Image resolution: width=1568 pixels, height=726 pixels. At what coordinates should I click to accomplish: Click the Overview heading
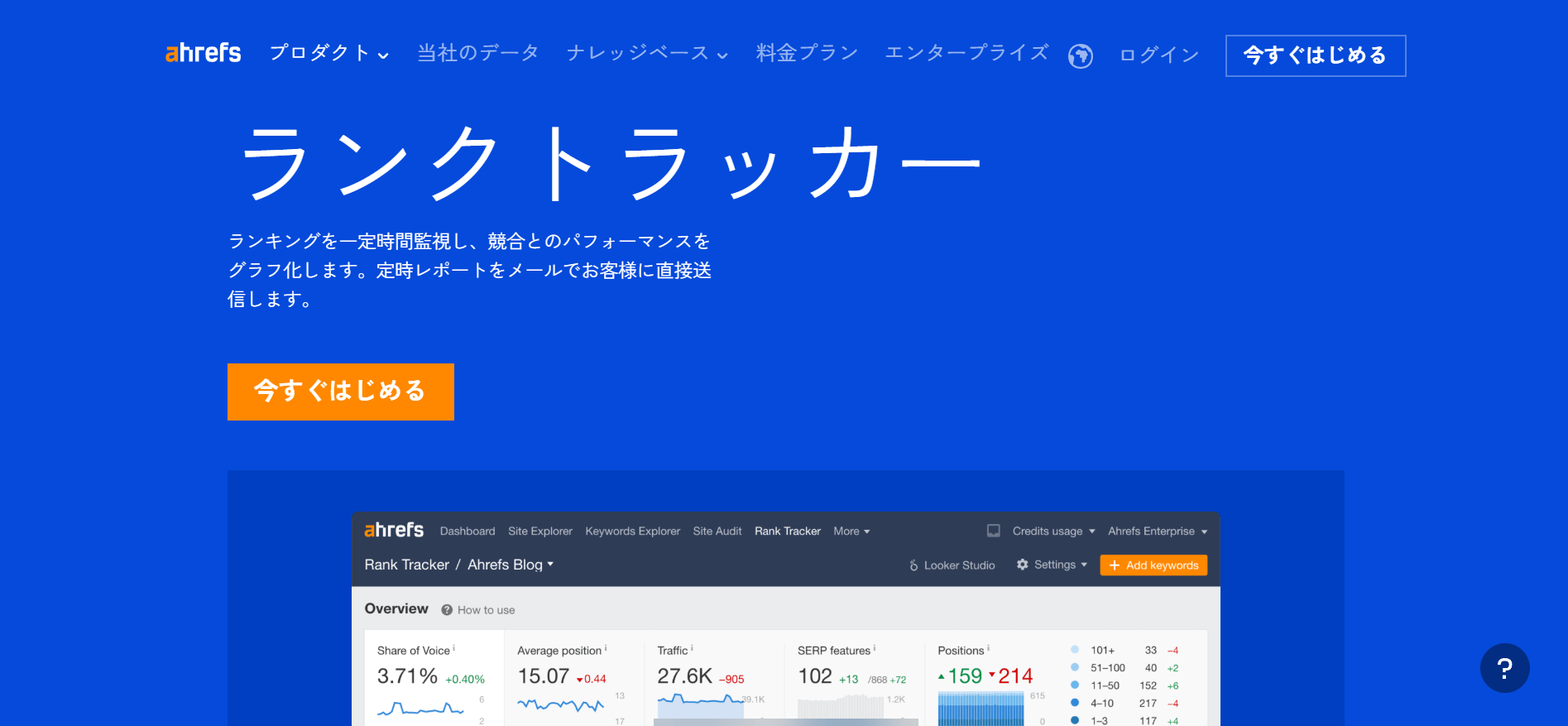click(x=396, y=608)
